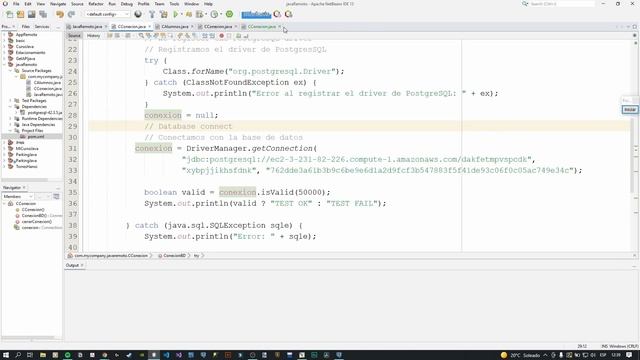
Task: Click the Search field at top right
Action: (562, 4)
